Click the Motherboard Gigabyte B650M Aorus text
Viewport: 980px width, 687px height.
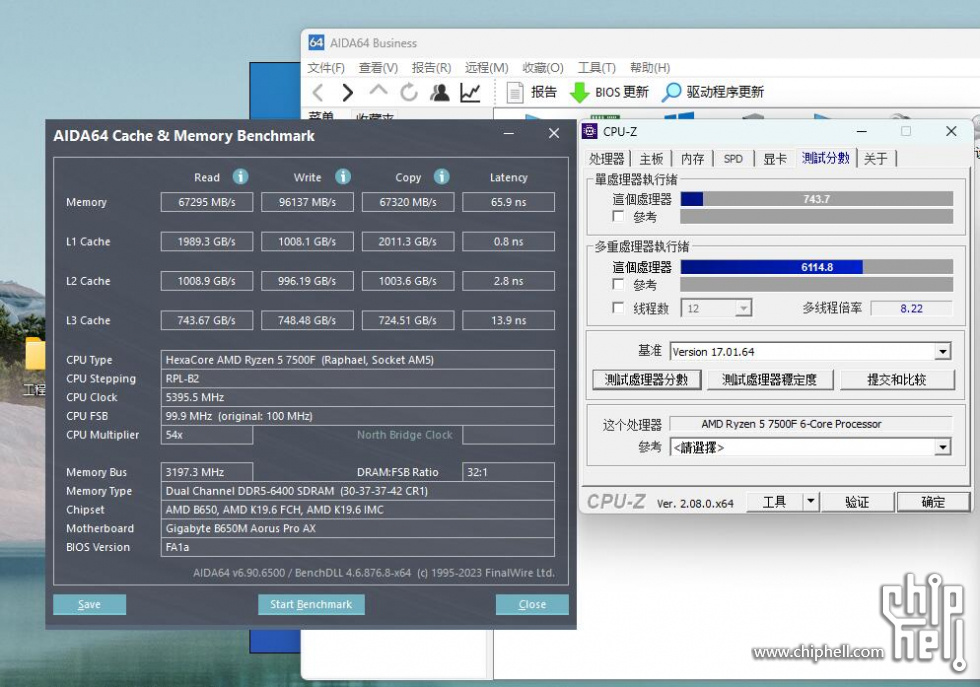coord(241,528)
